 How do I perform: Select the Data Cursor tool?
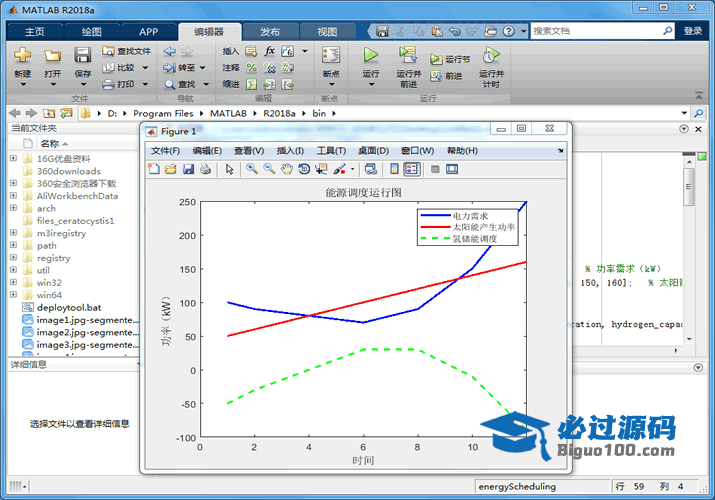(321, 169)
